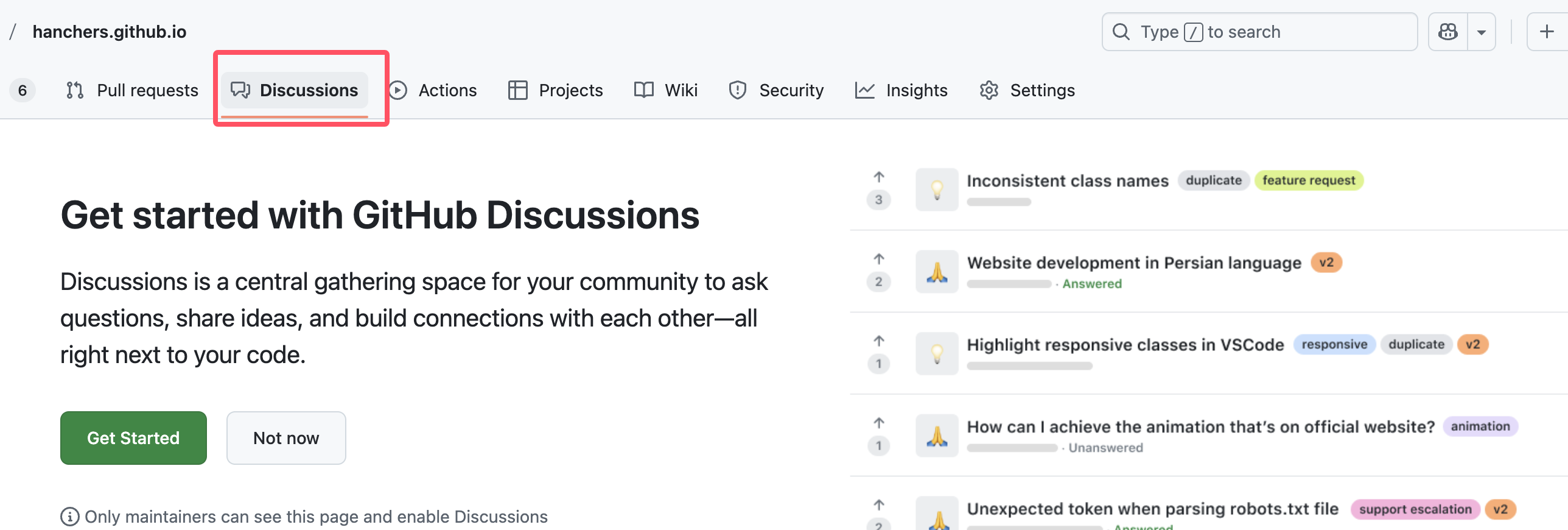Click the feature request label
1568x530 pixels.
(x=1309, y=180)
